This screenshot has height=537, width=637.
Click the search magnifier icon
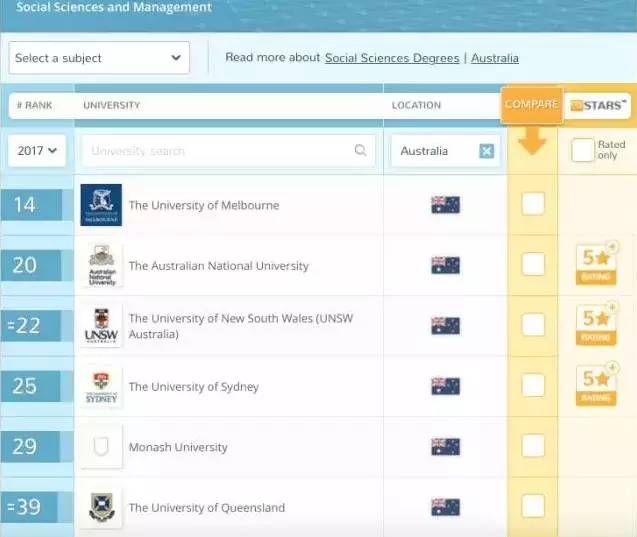pyautogui.click(x=360, y=150)
